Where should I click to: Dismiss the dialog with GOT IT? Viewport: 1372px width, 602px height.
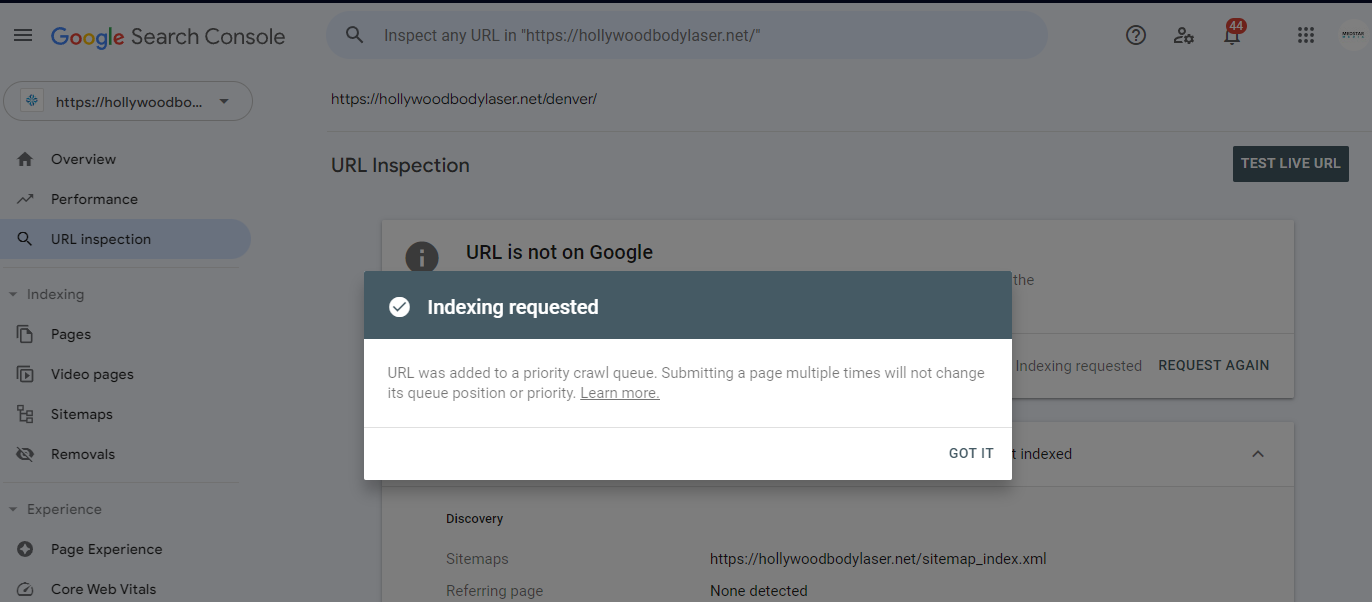(x=971, y=453)
